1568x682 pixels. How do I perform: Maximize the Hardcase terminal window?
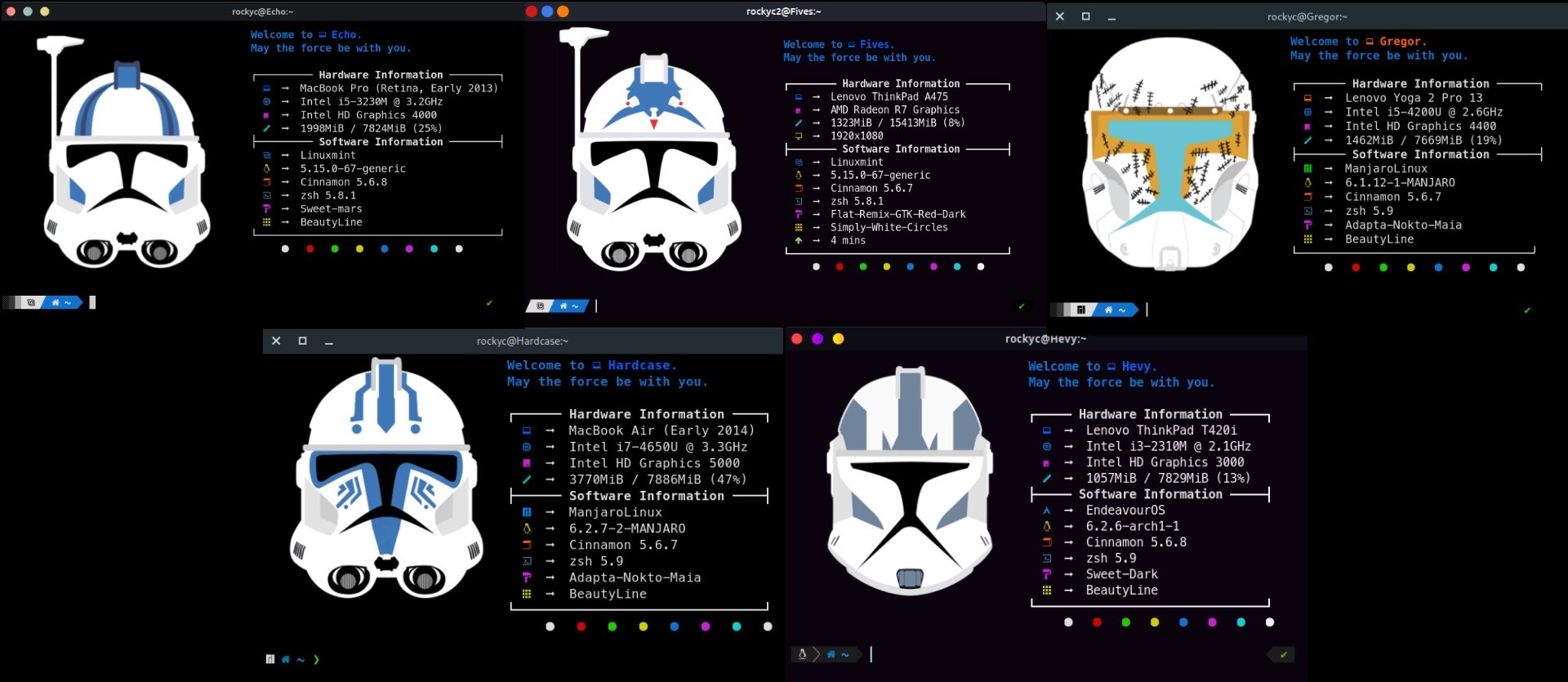pos(302,341)
